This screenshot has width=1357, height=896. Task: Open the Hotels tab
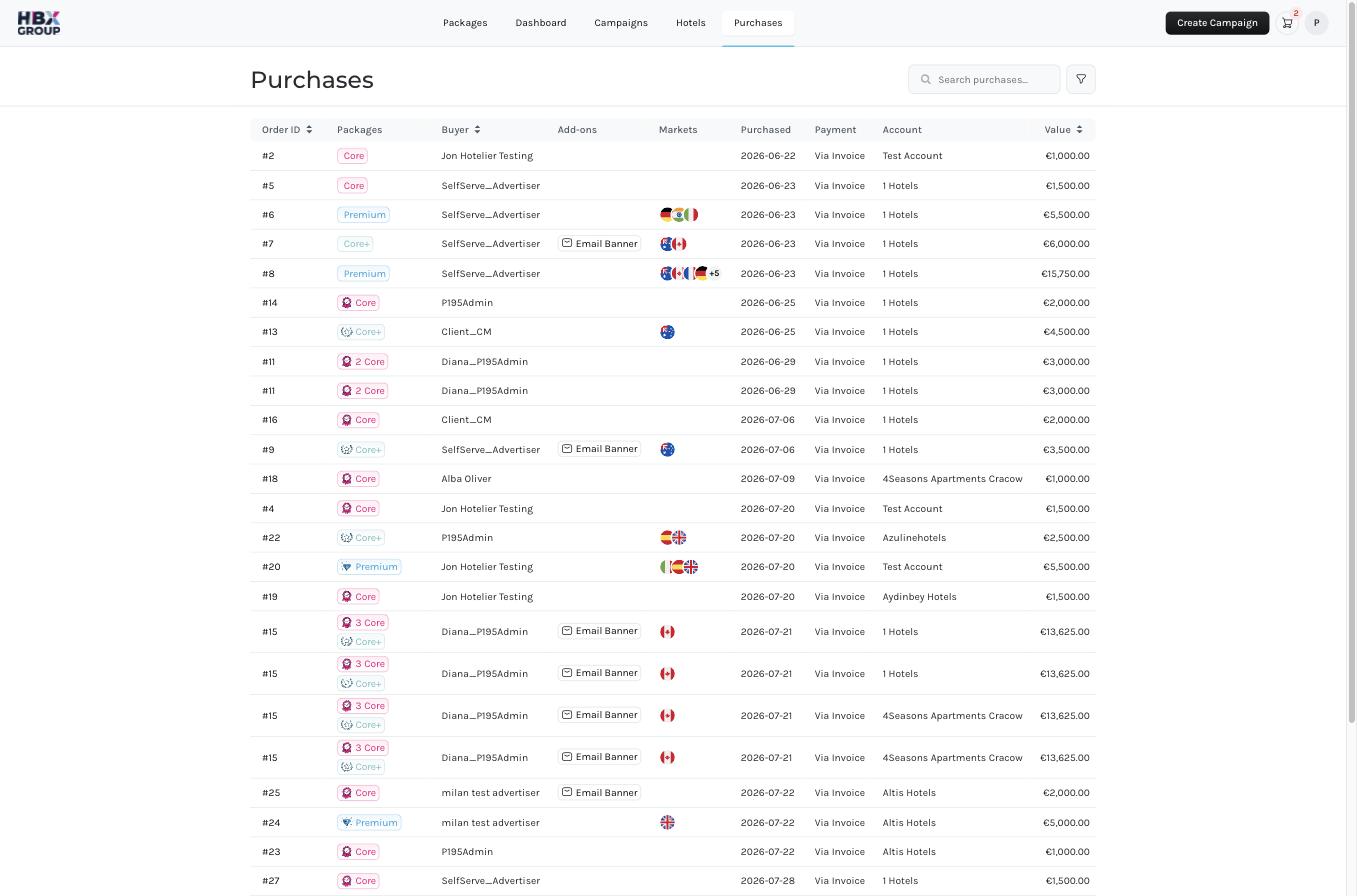coord(691,23)
